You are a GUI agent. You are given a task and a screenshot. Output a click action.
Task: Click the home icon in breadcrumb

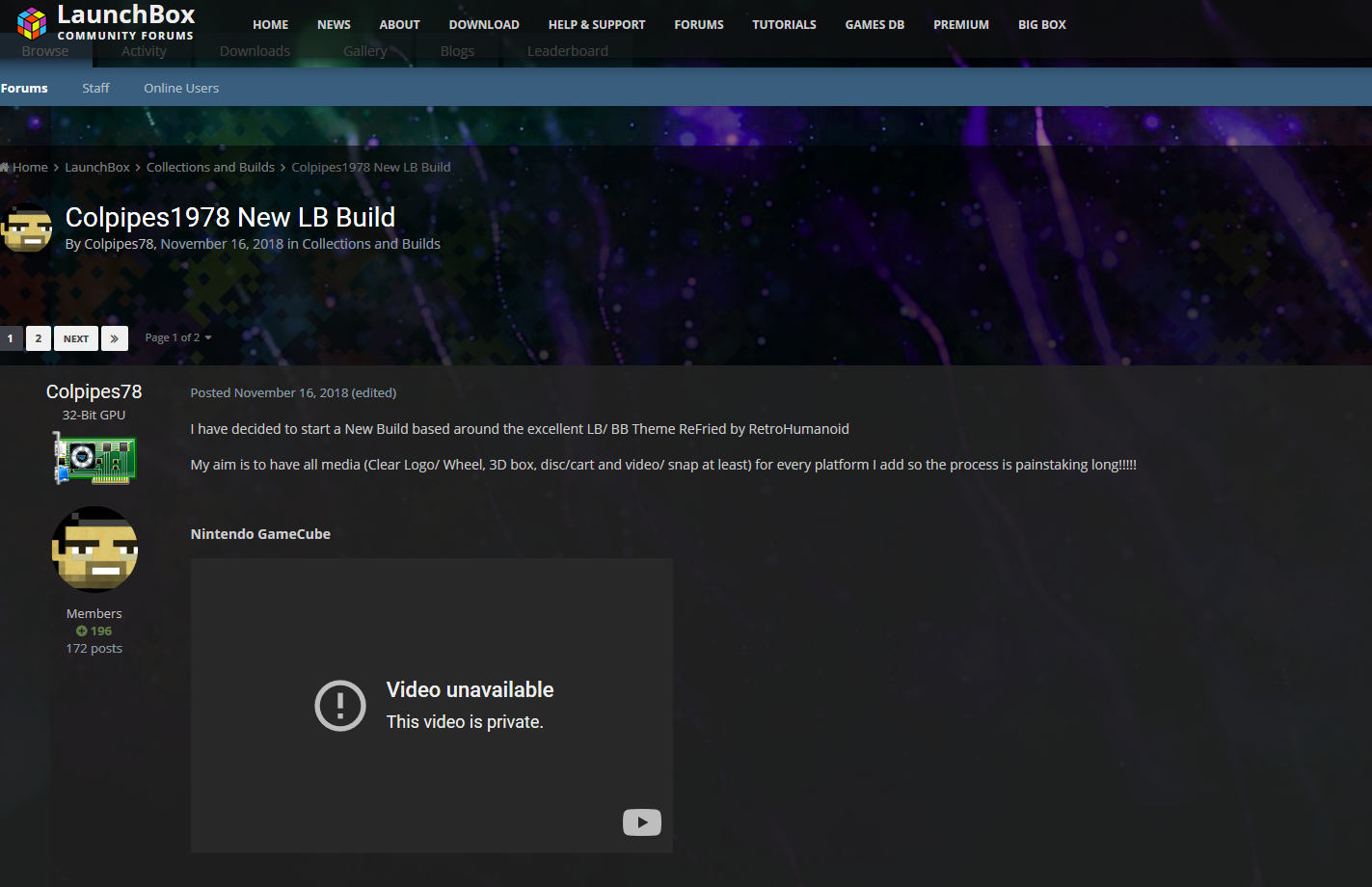pyautogui.click(x=5, y=167)
